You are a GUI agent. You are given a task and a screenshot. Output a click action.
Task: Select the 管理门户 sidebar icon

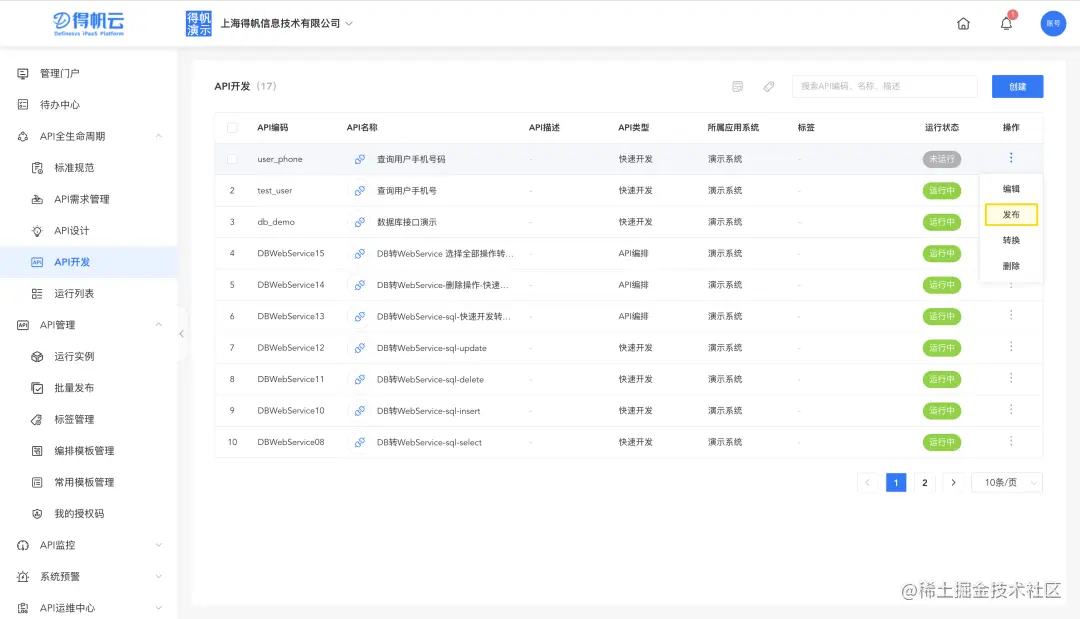[22, 72]
